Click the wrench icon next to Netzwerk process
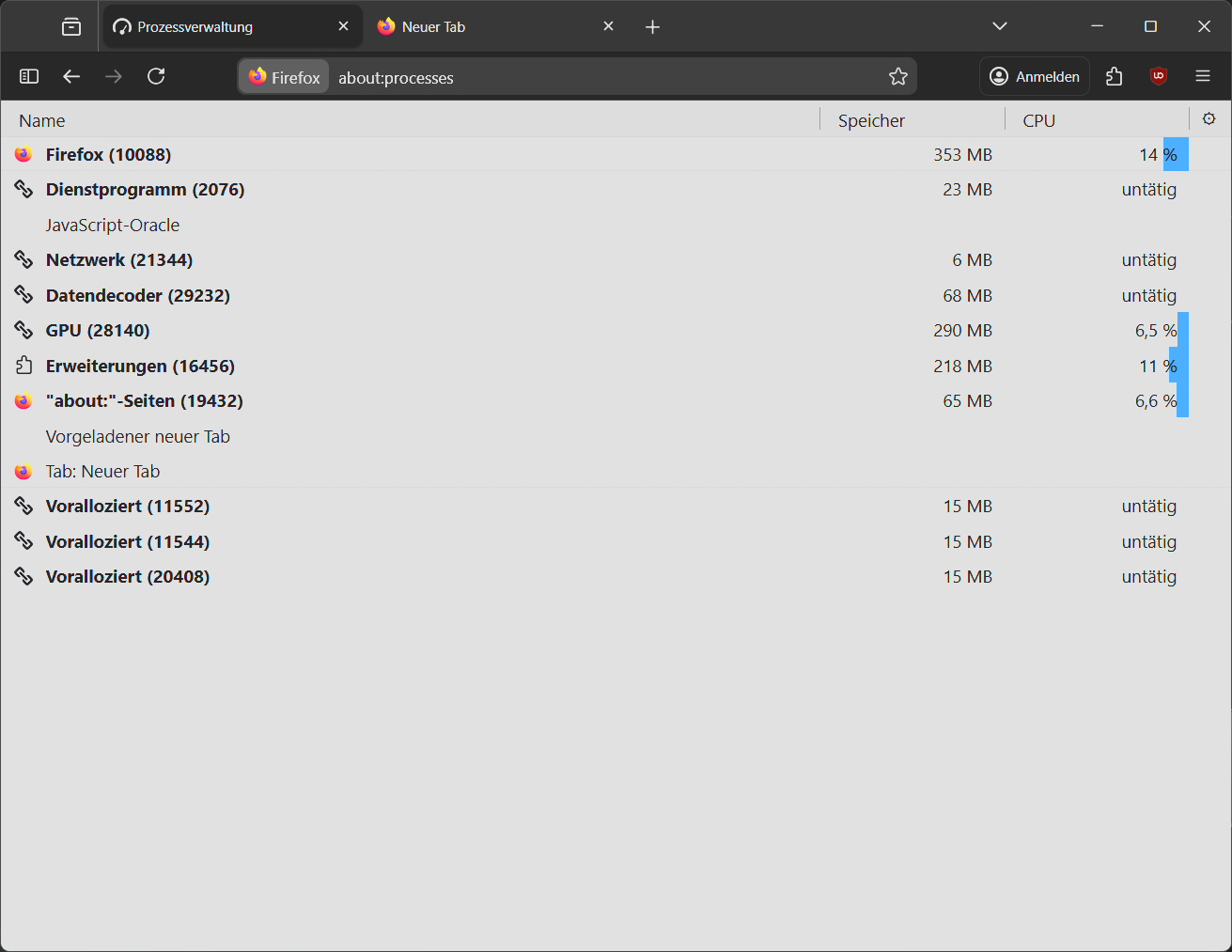Viewport: 1232px width, 952px height. [x=23, y=259]
